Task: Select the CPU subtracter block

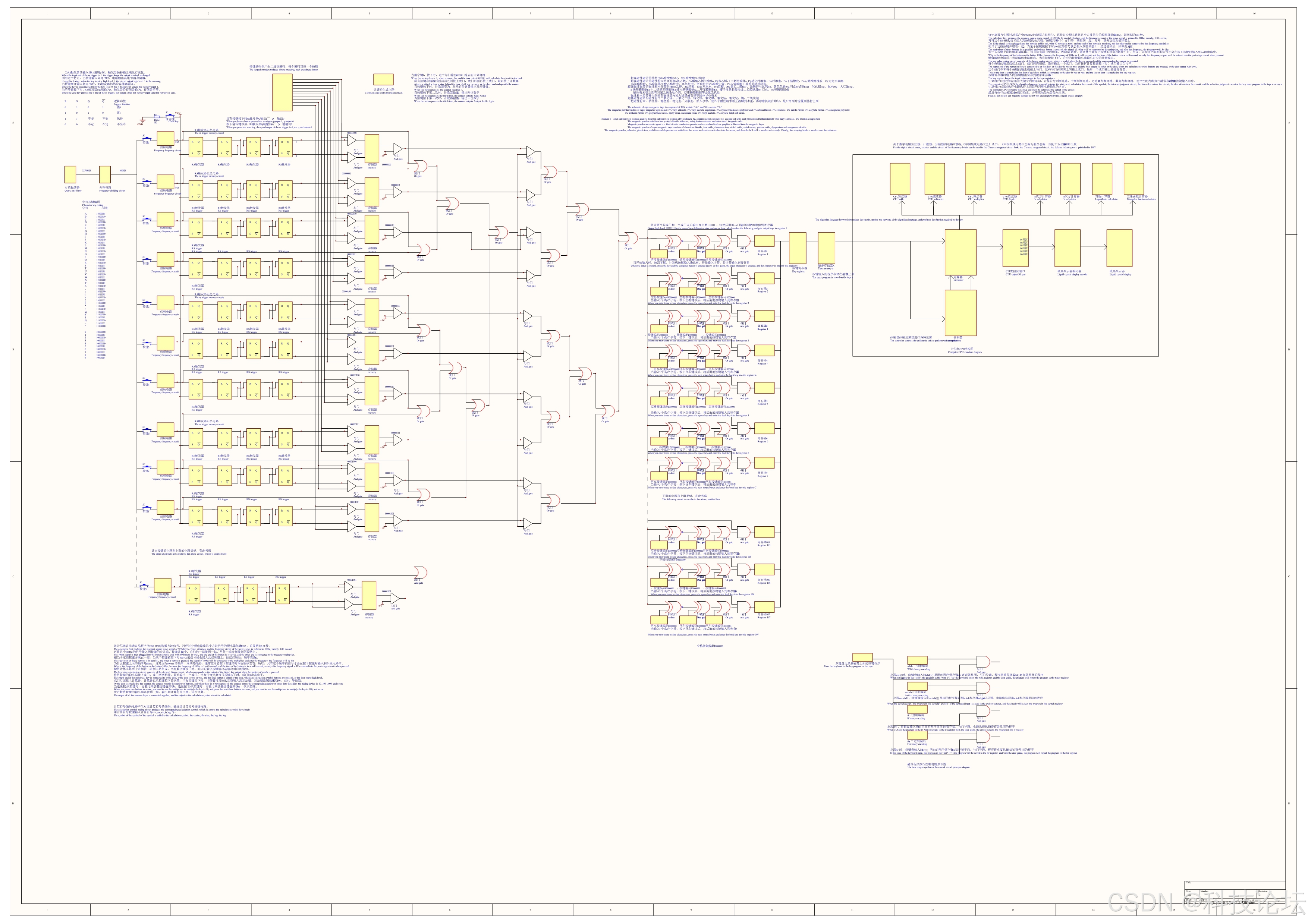Action: pyautogui.click(x=935, y=179)
